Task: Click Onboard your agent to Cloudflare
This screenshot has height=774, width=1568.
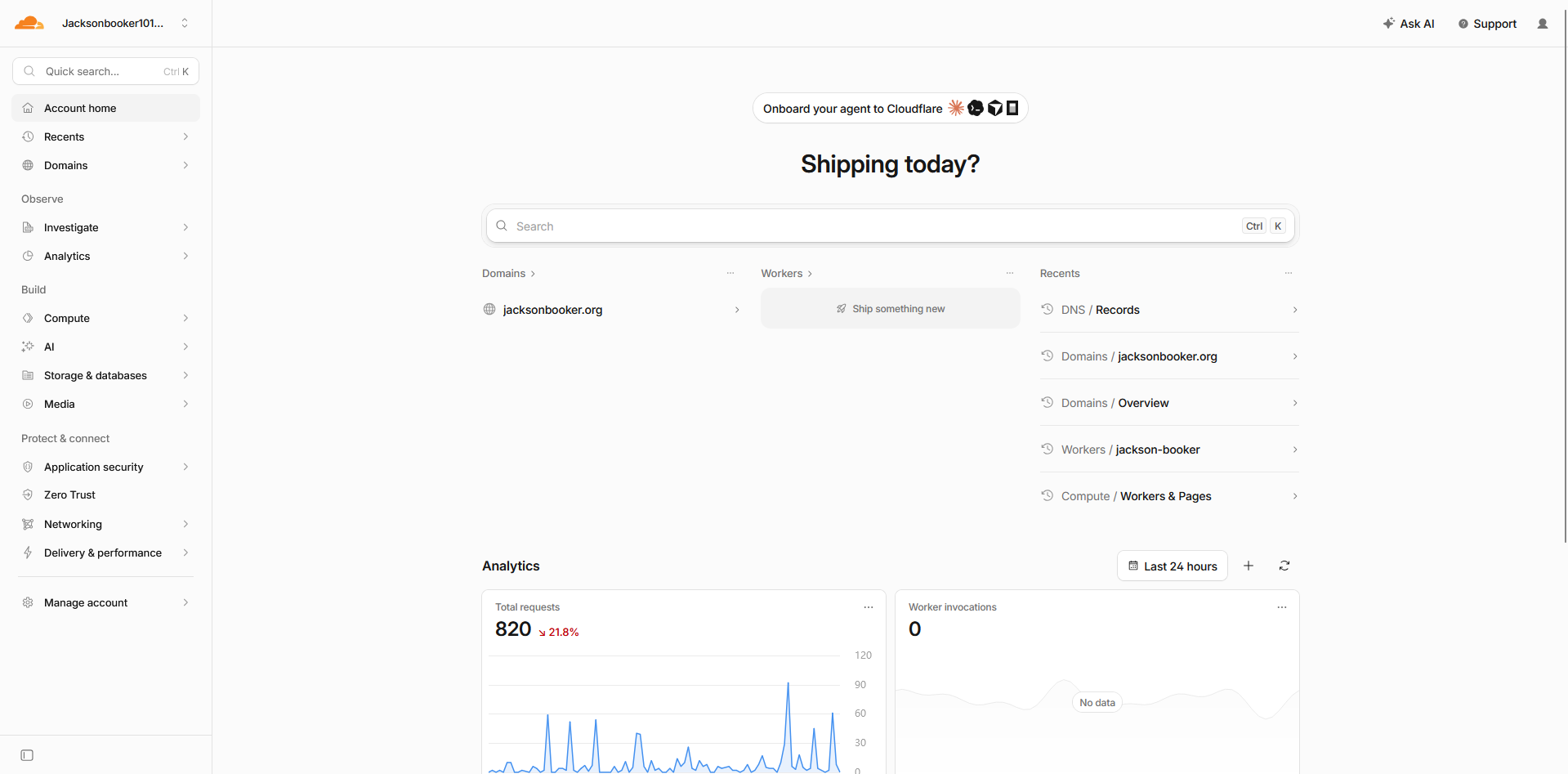Action: coord(890,109)
